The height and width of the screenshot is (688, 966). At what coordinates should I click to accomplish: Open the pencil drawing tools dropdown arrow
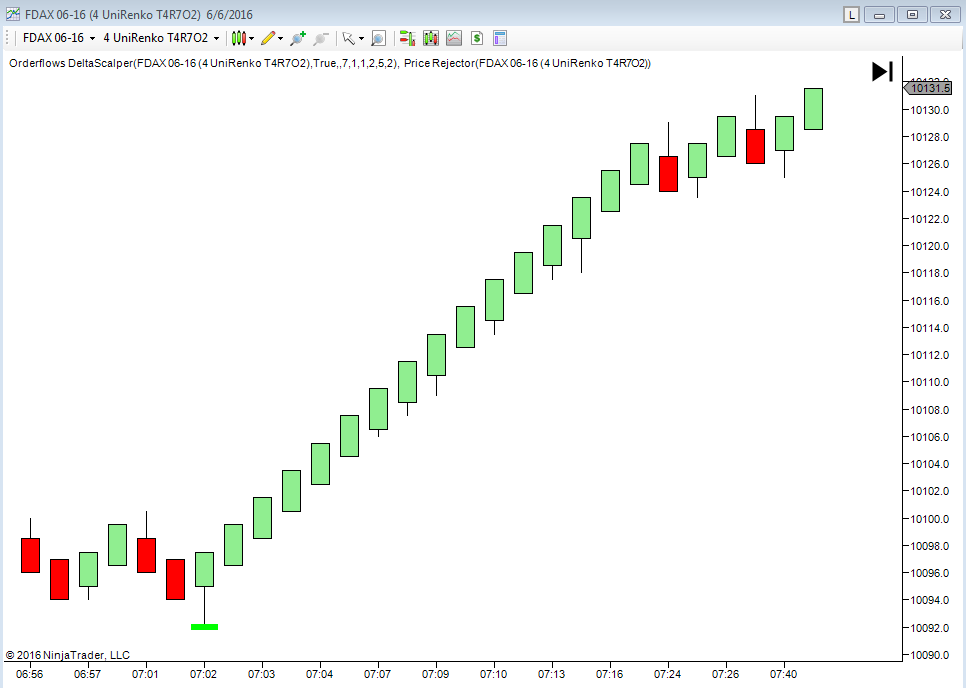[x=281, y=39]
